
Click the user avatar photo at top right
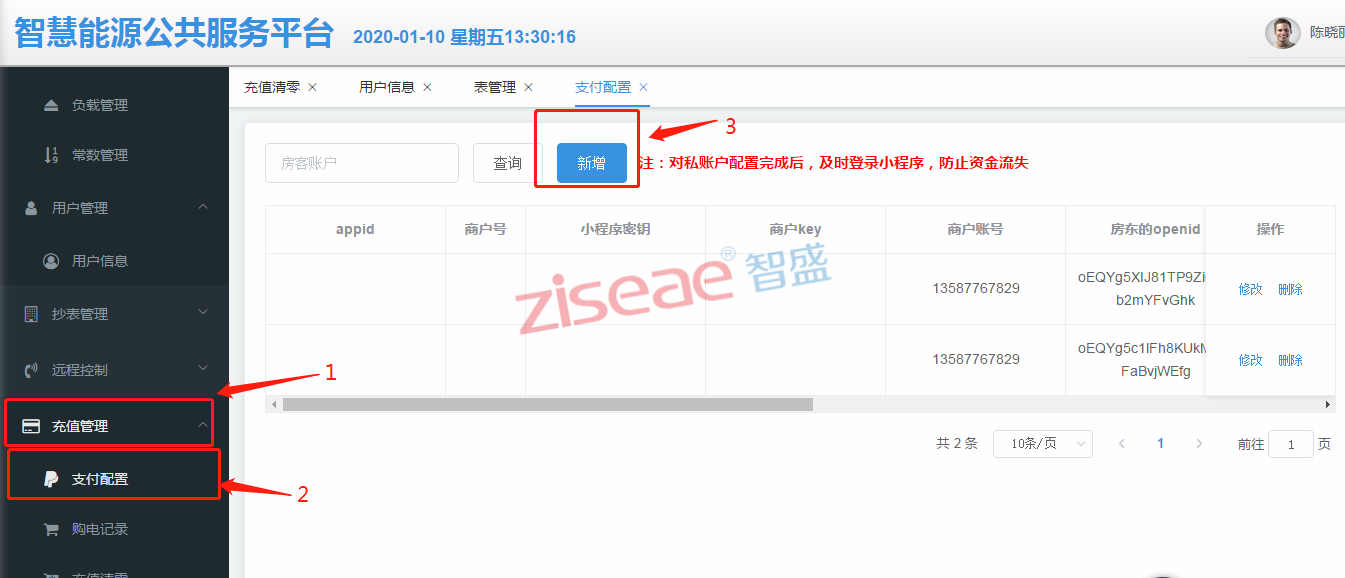[1282, 33]
